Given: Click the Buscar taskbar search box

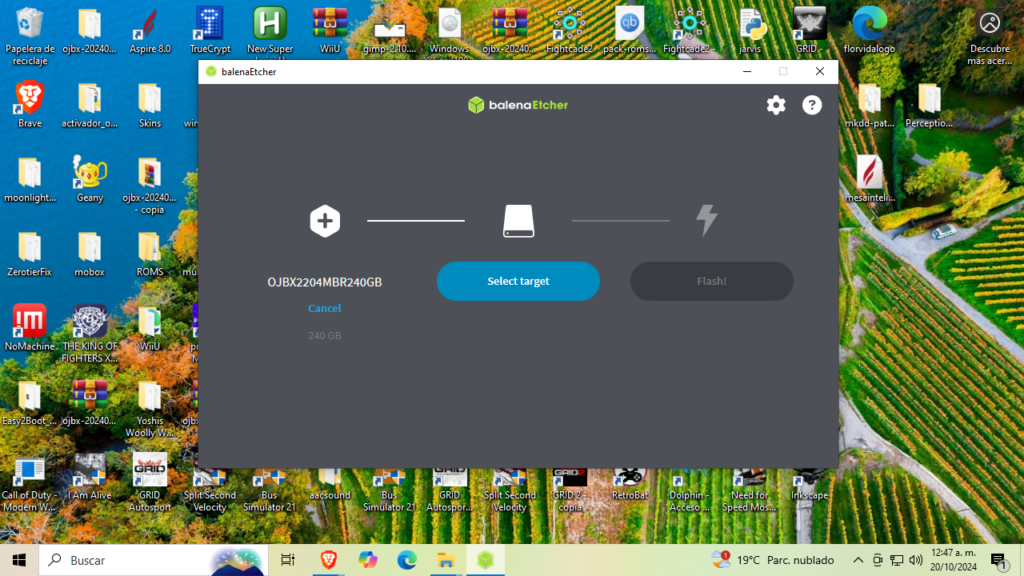Looking at the screenshot, I should pyautogui.click(x=153, y=560).
